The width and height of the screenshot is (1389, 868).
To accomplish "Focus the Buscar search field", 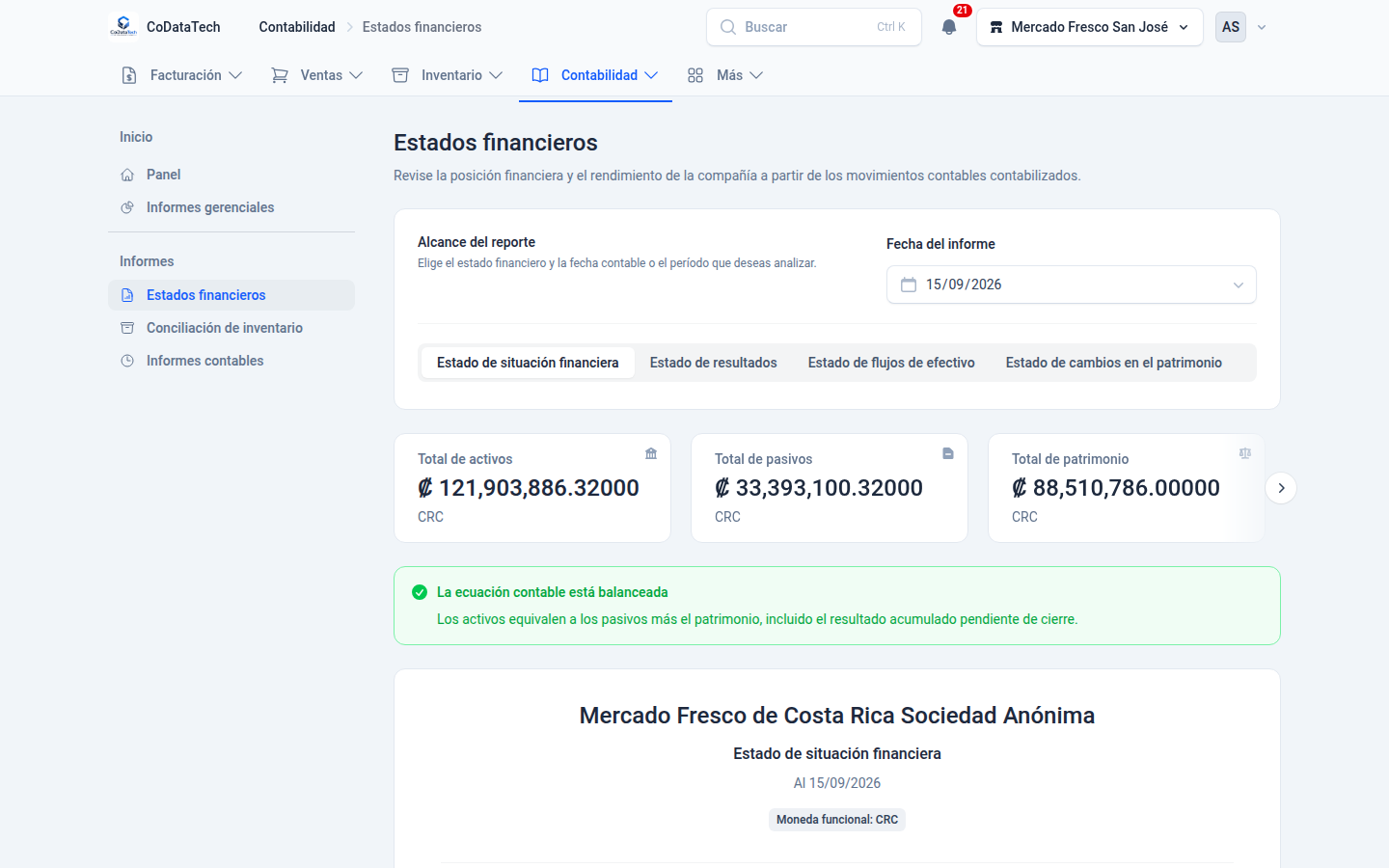I will (814, 27).
